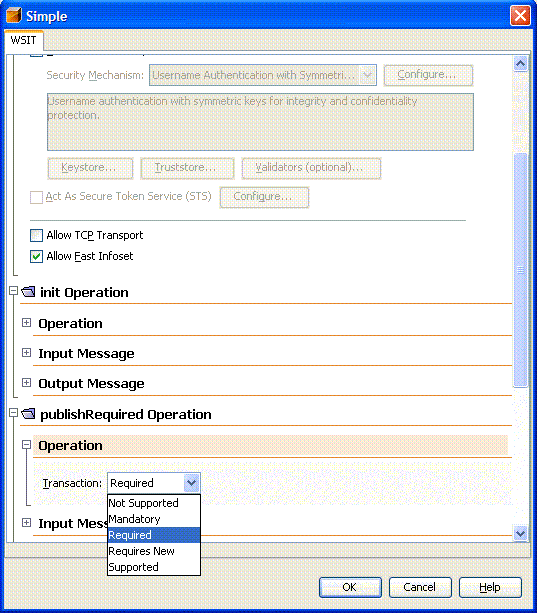Click the security mechanism description text area
Image resolution: width=538 pixels, height=613 pixels.
[x=260, y=122]
